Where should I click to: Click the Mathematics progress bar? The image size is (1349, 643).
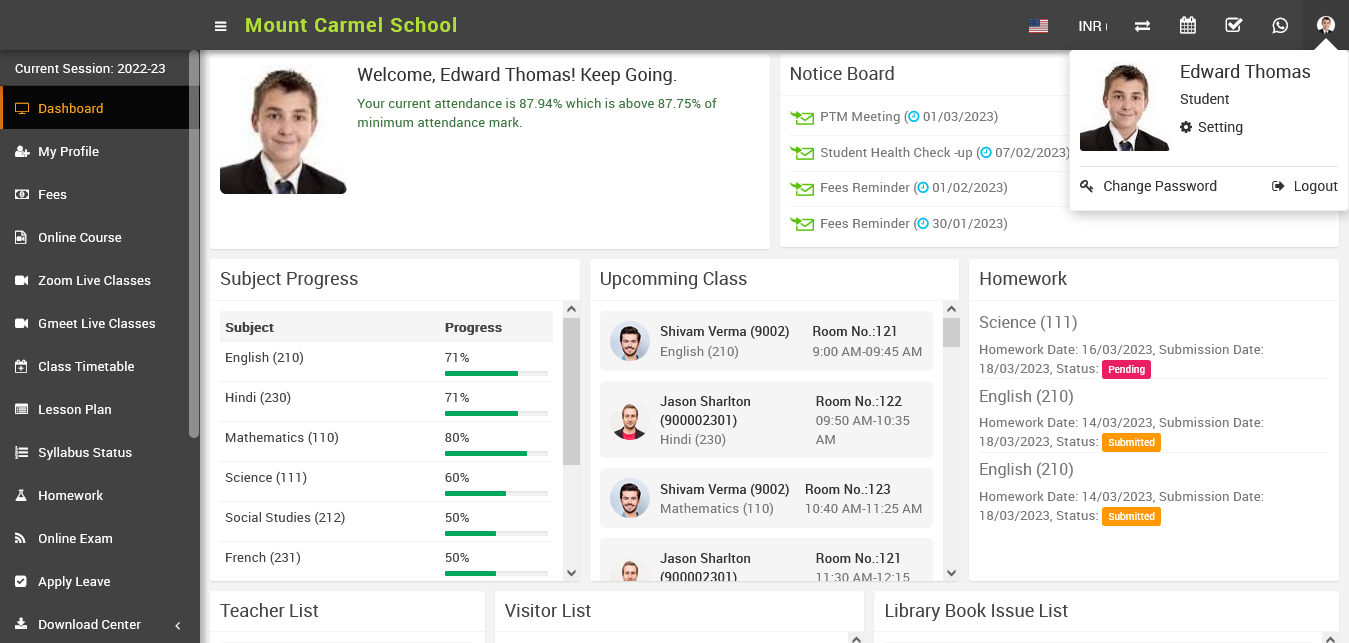tap(496, 453)
